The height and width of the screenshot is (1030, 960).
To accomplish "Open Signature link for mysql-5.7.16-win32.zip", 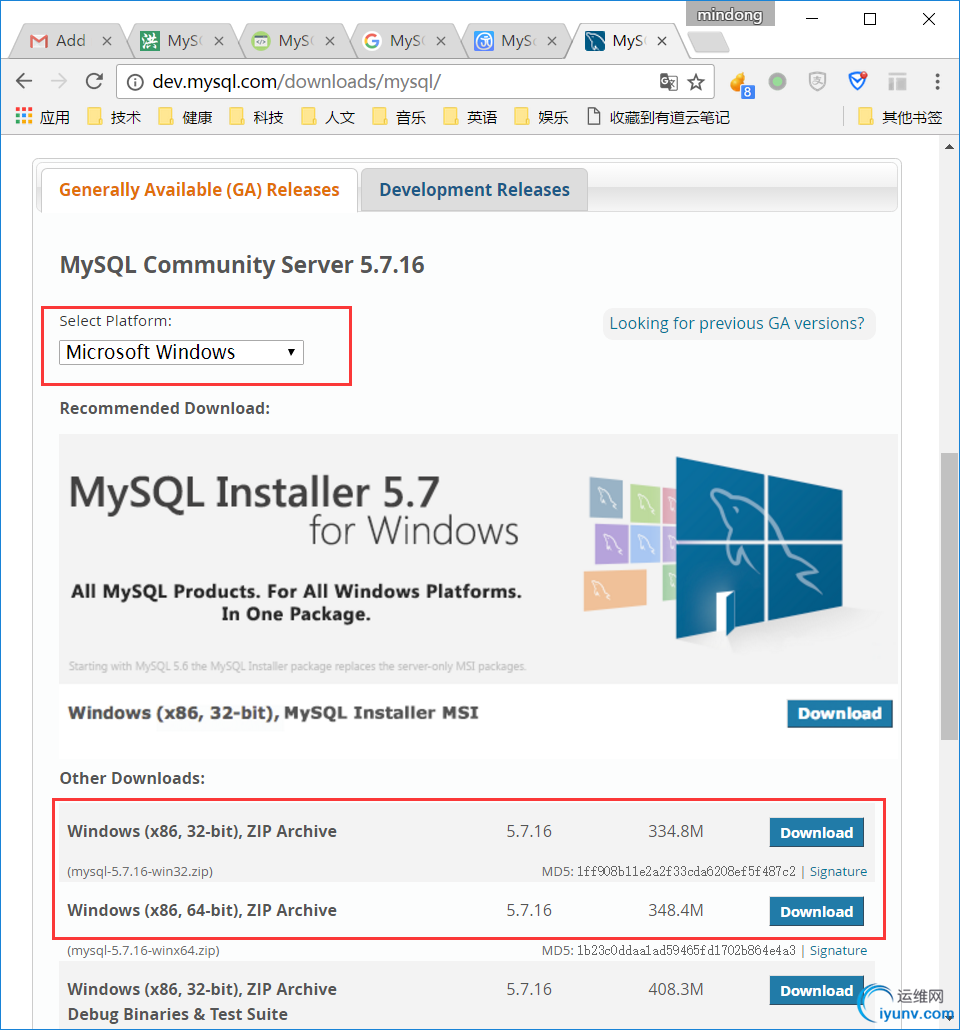I will [838, 871].
